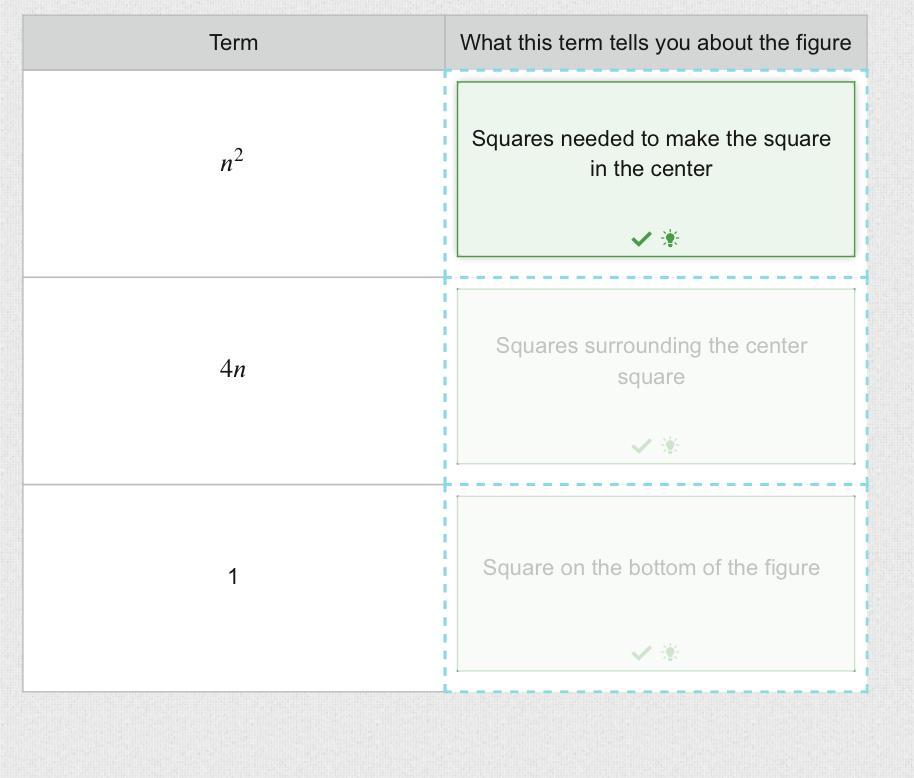
Task: Click the checkmark on 'Square on the bottom' card
Action: (641, 653)
